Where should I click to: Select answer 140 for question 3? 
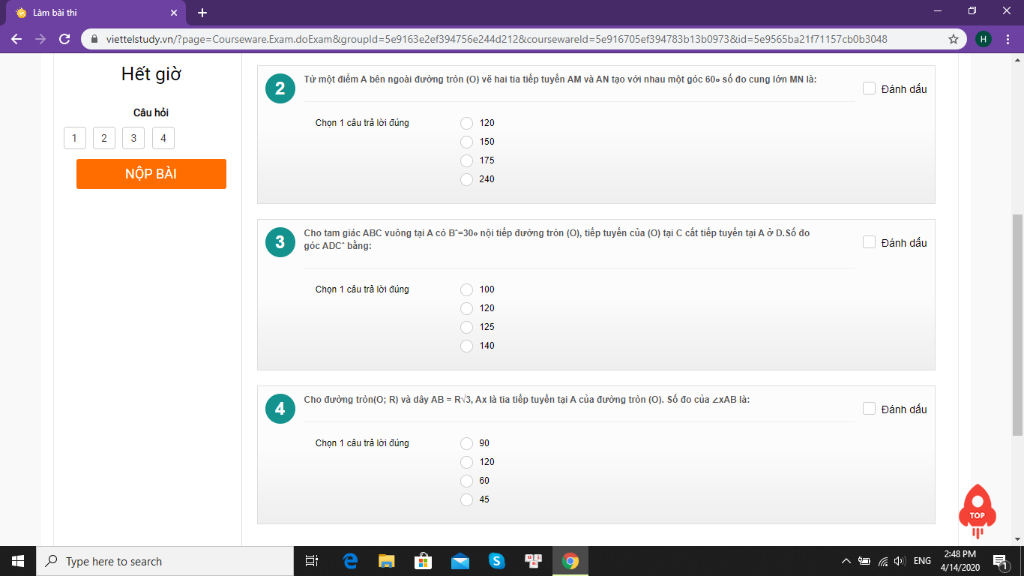click(466, 346)
